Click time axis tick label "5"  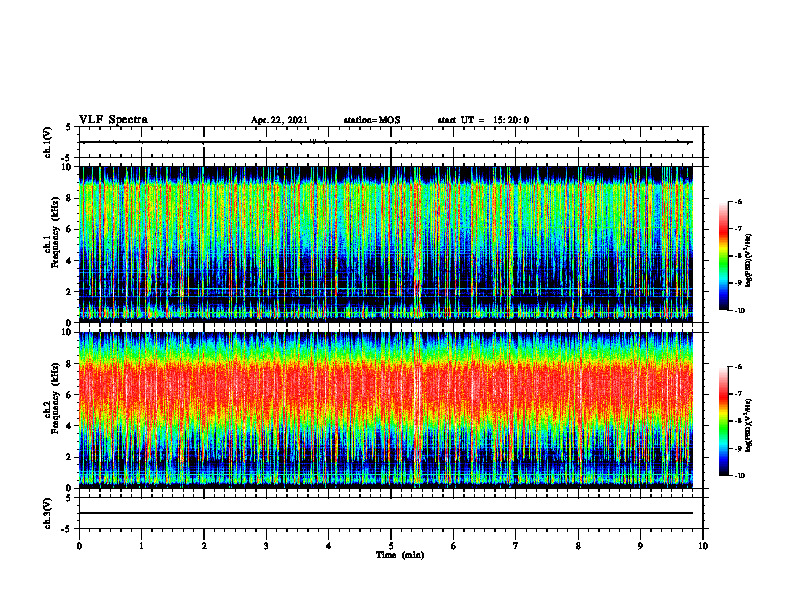(391, 546)
